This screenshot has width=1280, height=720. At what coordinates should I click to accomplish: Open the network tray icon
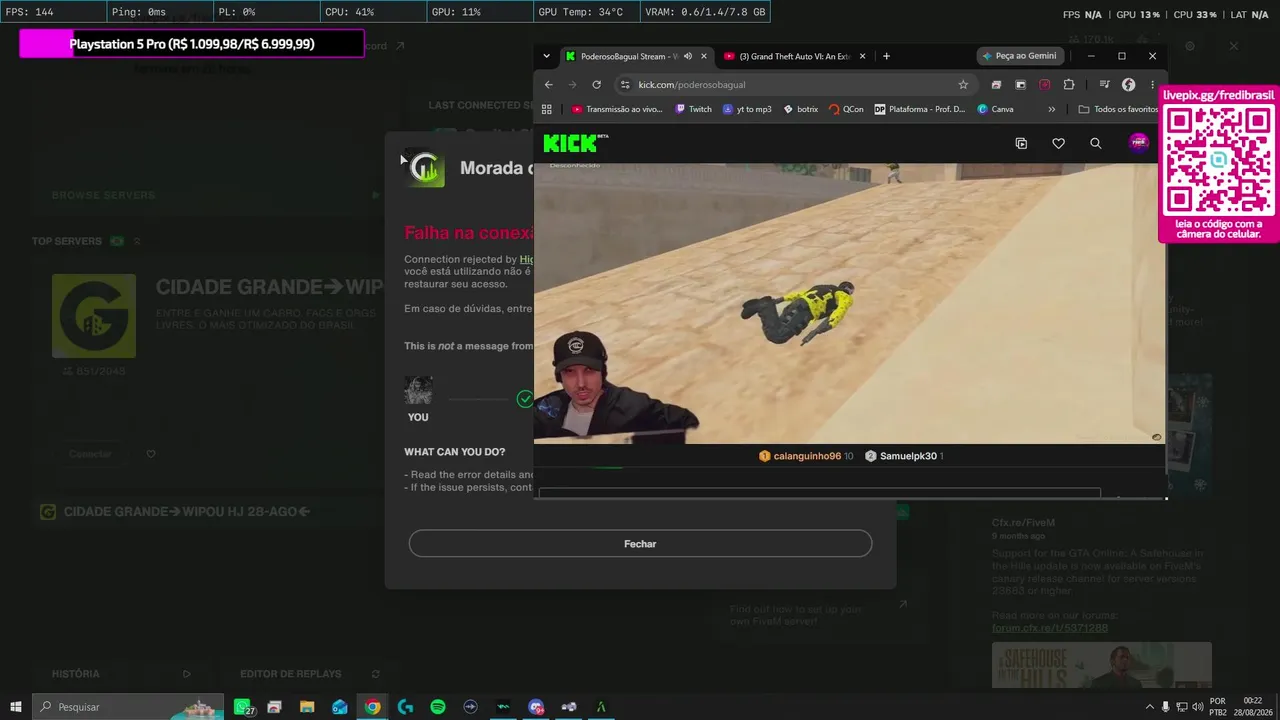pyautogui.click(x=1183, y=707)
